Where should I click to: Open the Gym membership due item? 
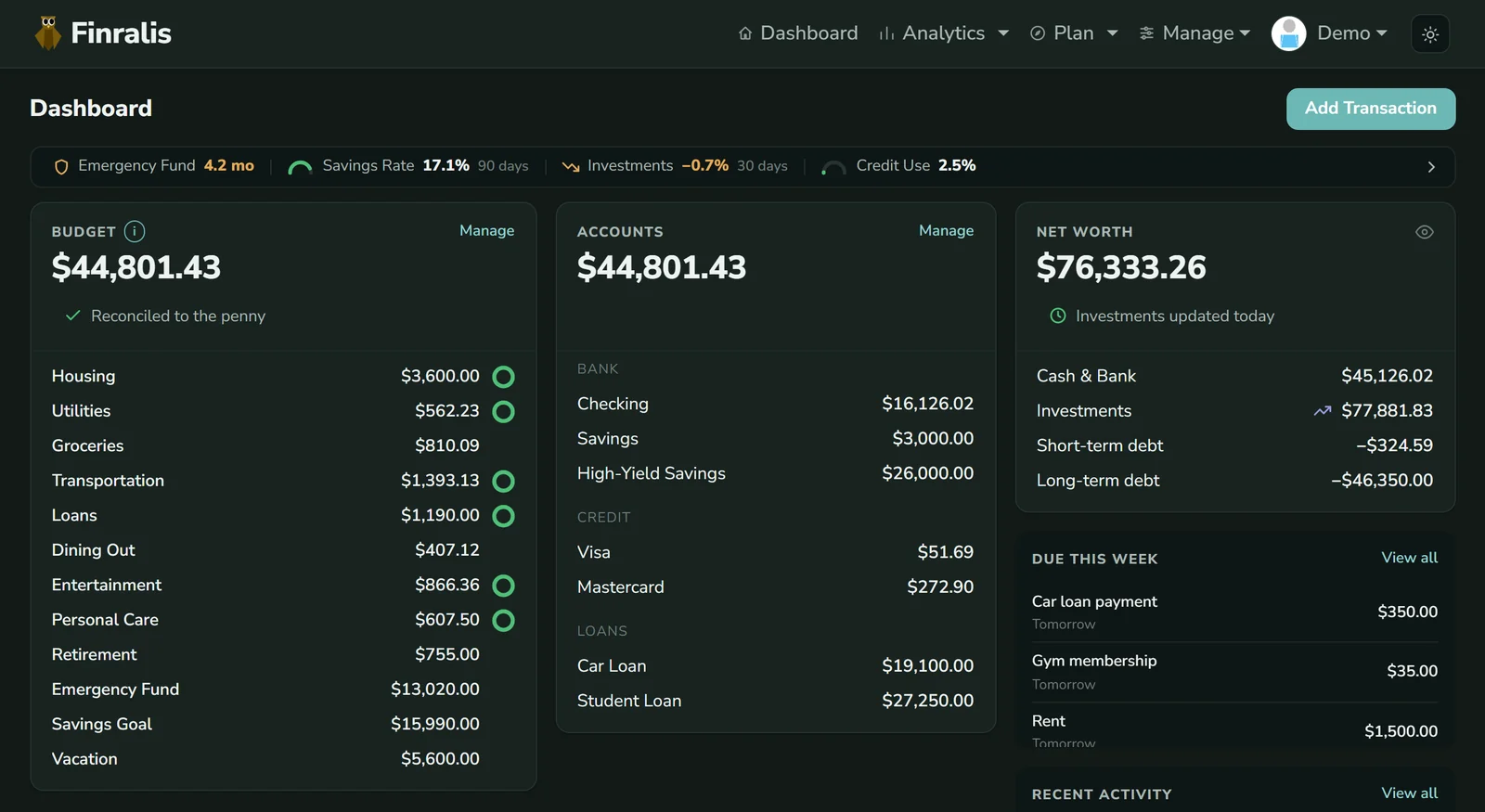click(x=1234, y=672)
